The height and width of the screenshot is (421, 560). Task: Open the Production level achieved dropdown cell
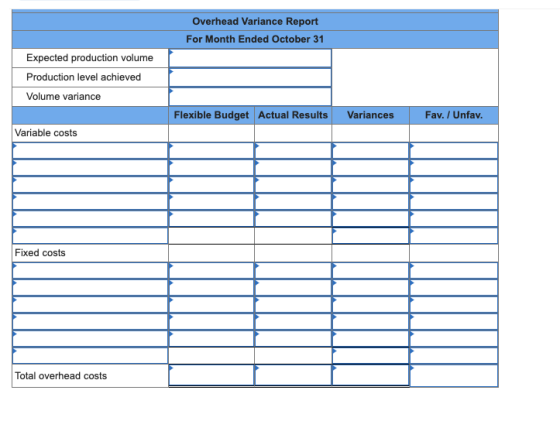pos(250,77)
